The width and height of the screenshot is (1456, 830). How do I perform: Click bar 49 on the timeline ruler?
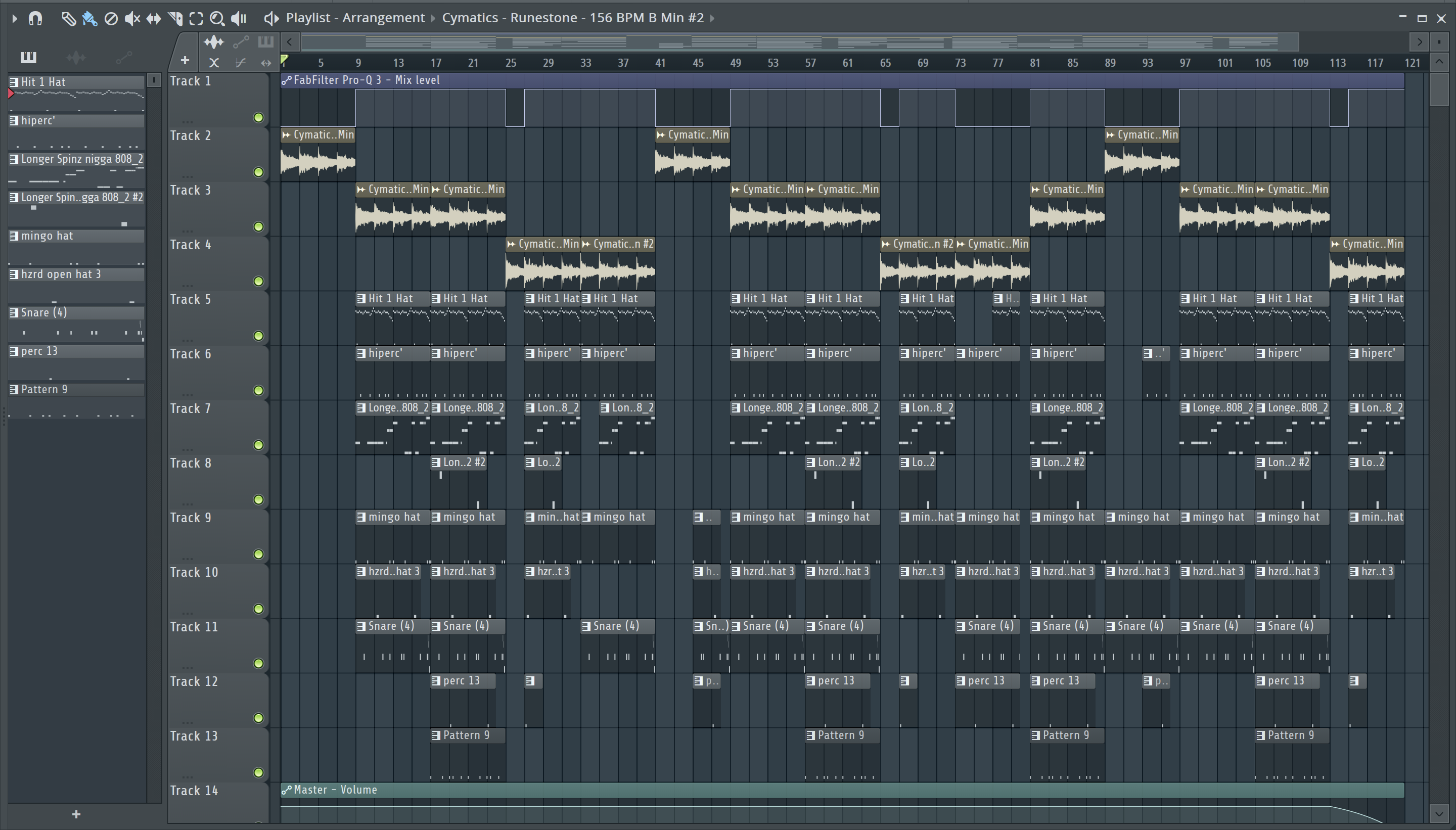(x=736, y=63)
